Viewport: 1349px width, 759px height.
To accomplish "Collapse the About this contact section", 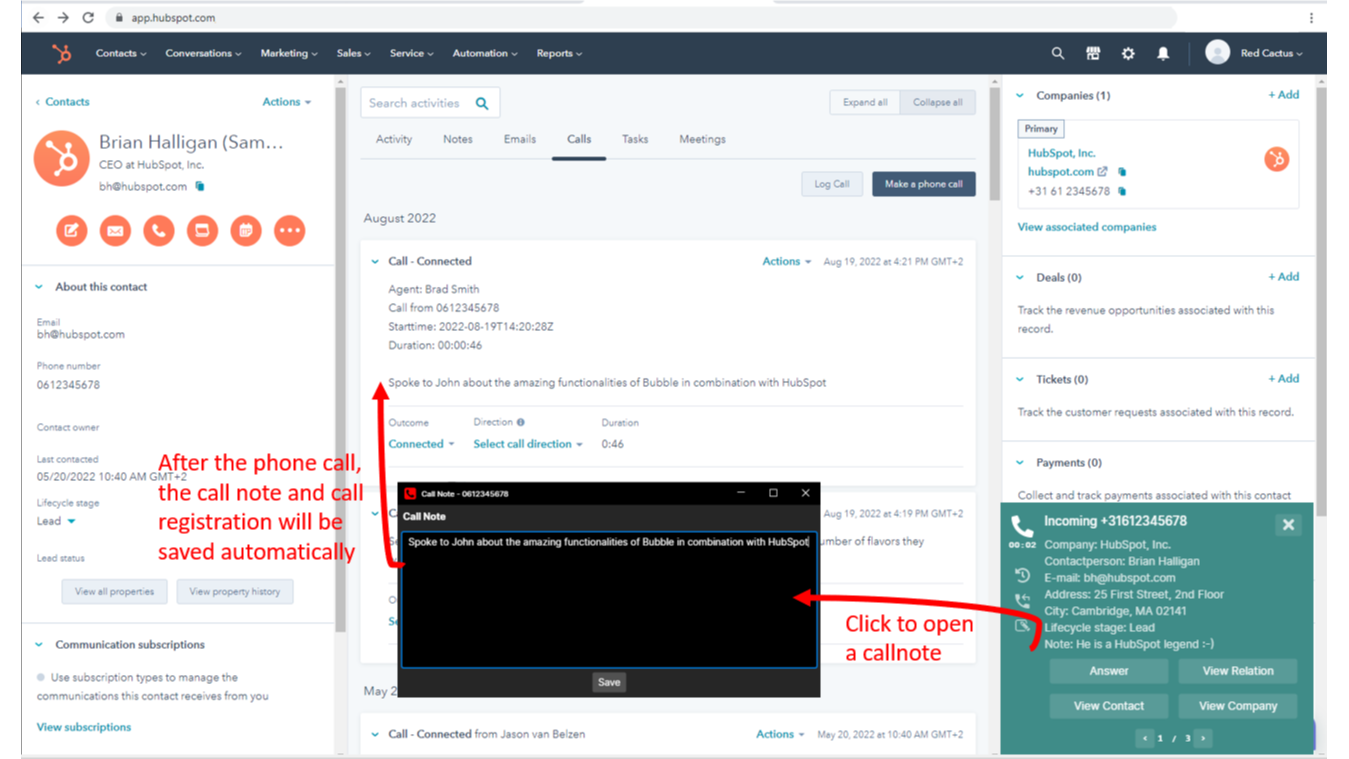I will pos(40,287).
